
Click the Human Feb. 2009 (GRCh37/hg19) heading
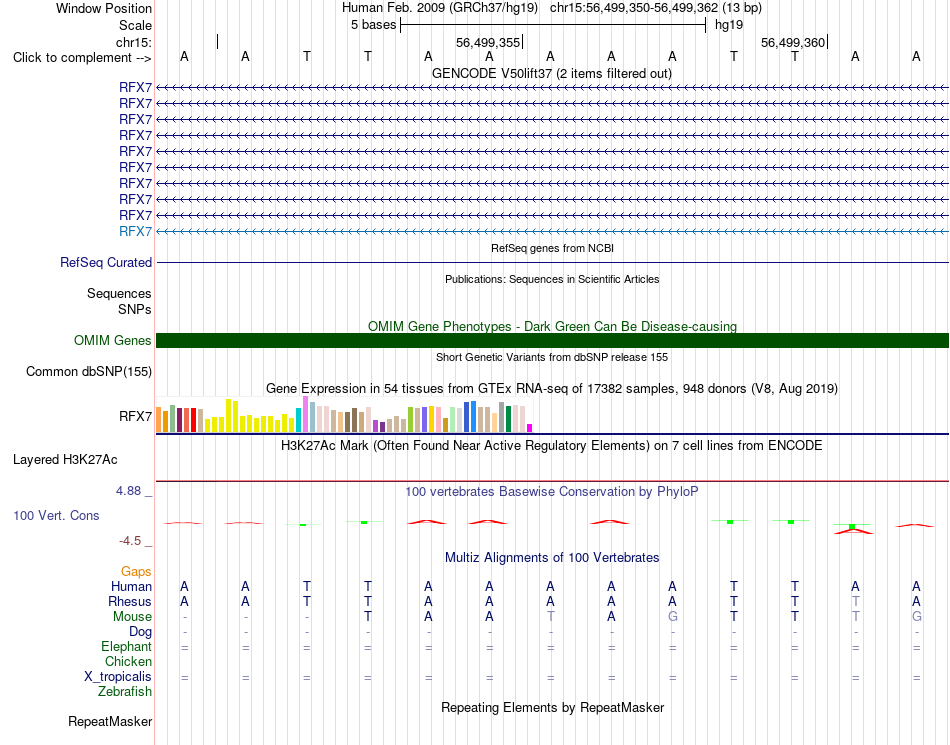tap(440, 8)
